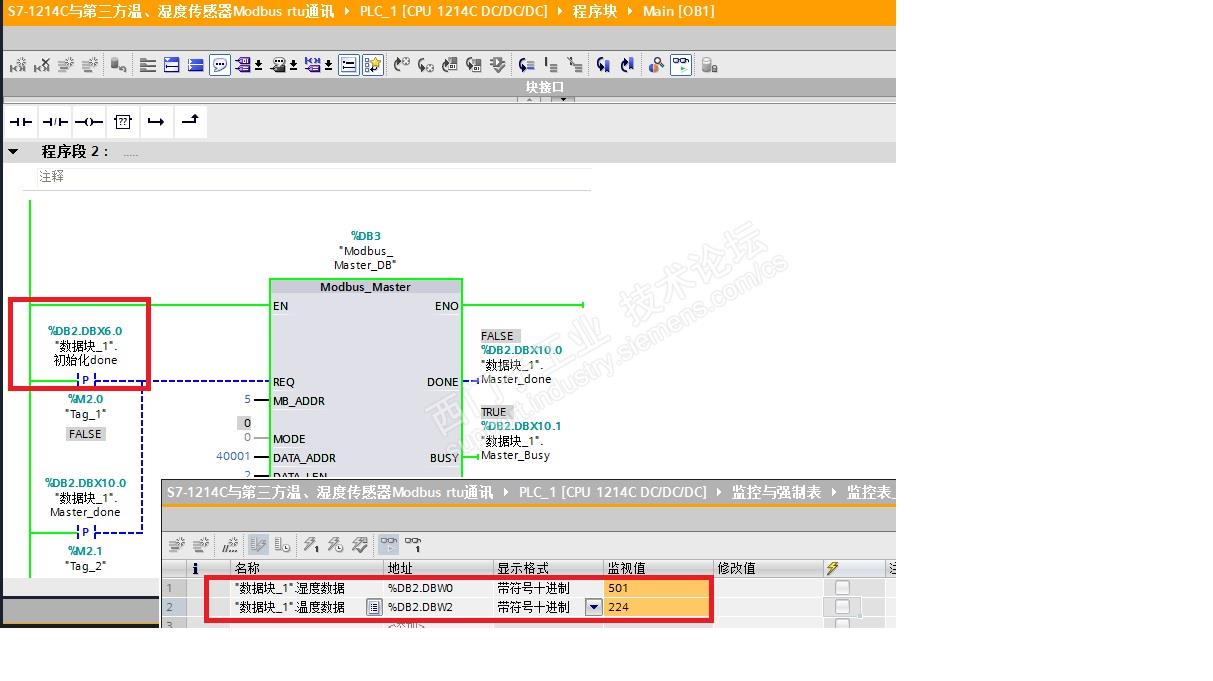This screenshot has height=681, width=1213.
Task: Select monitored value 224 cell
Action: click(658, 607)
